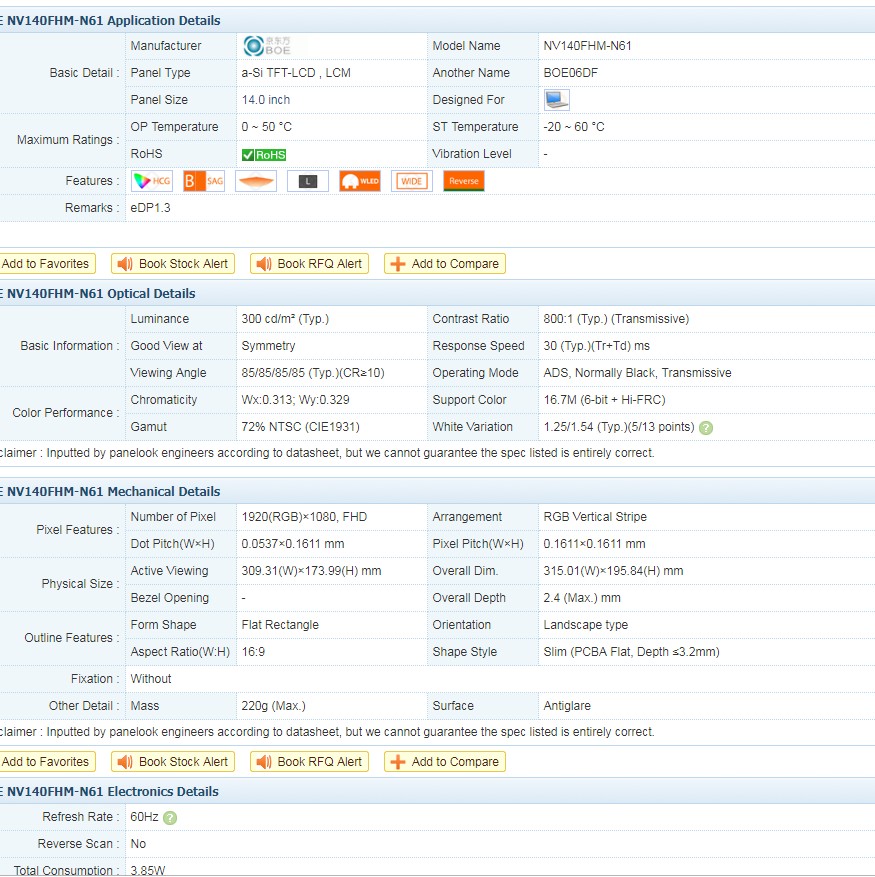Book RFQ Alert below Mechanical Details
This screenshot has width=875, height=877.
309,762
